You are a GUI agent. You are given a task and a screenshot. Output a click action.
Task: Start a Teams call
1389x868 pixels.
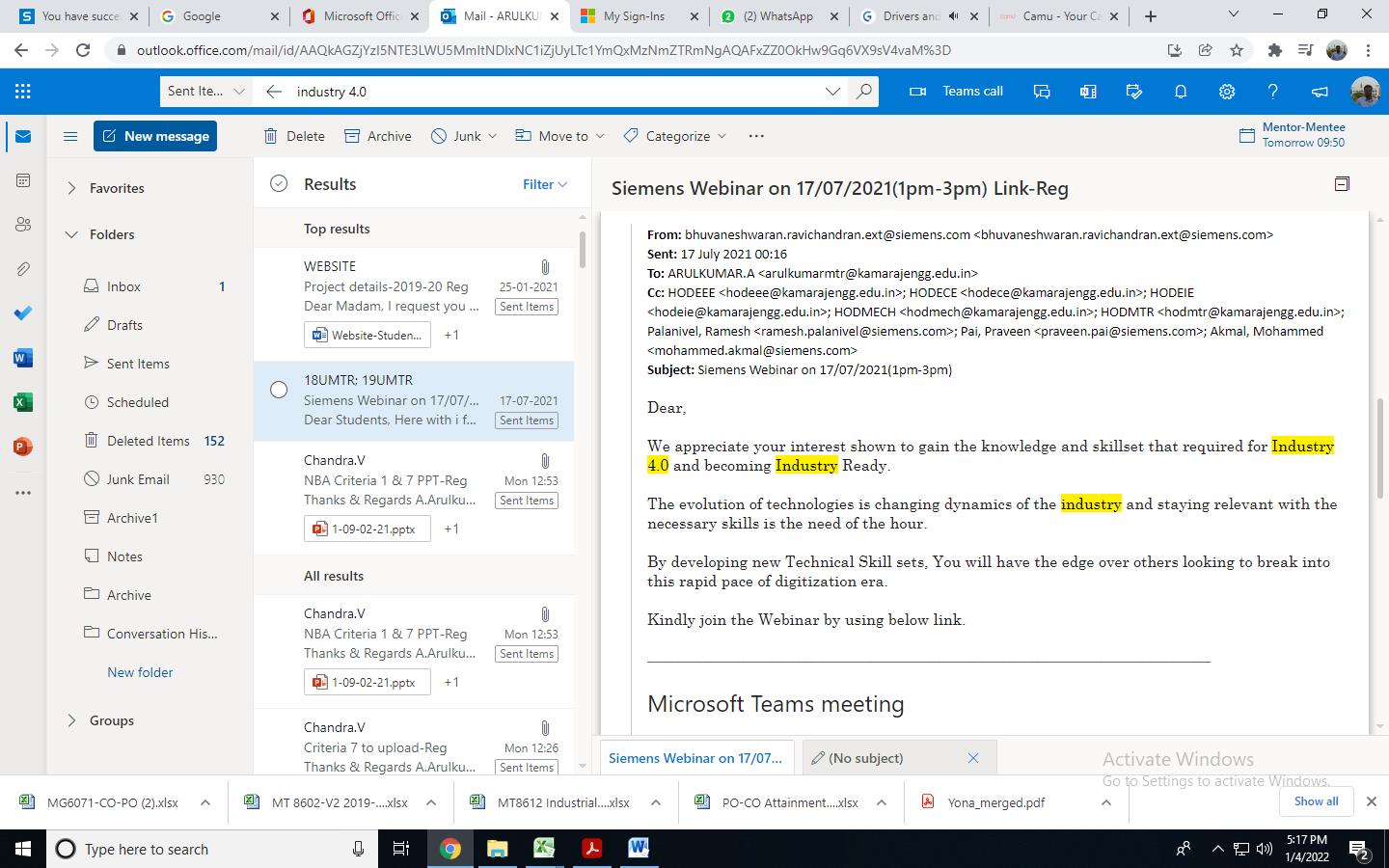(x=957, y=91)
